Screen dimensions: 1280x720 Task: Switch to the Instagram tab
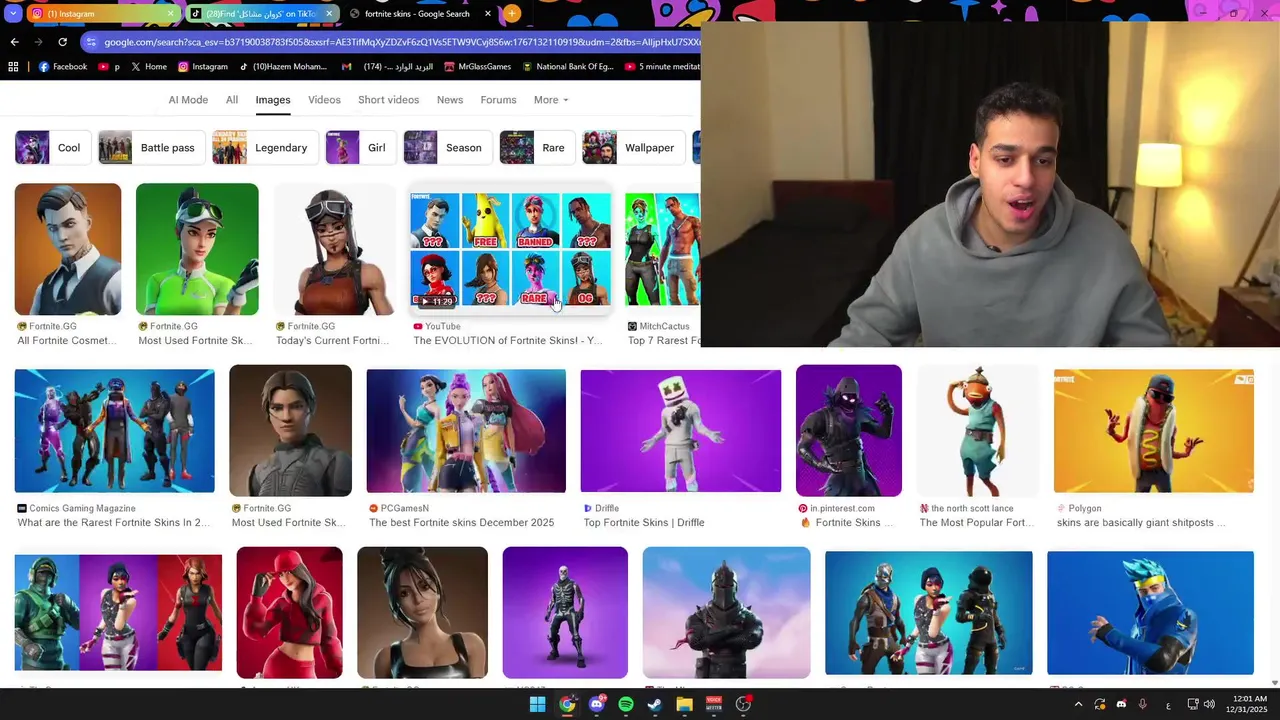click(100, 14)
